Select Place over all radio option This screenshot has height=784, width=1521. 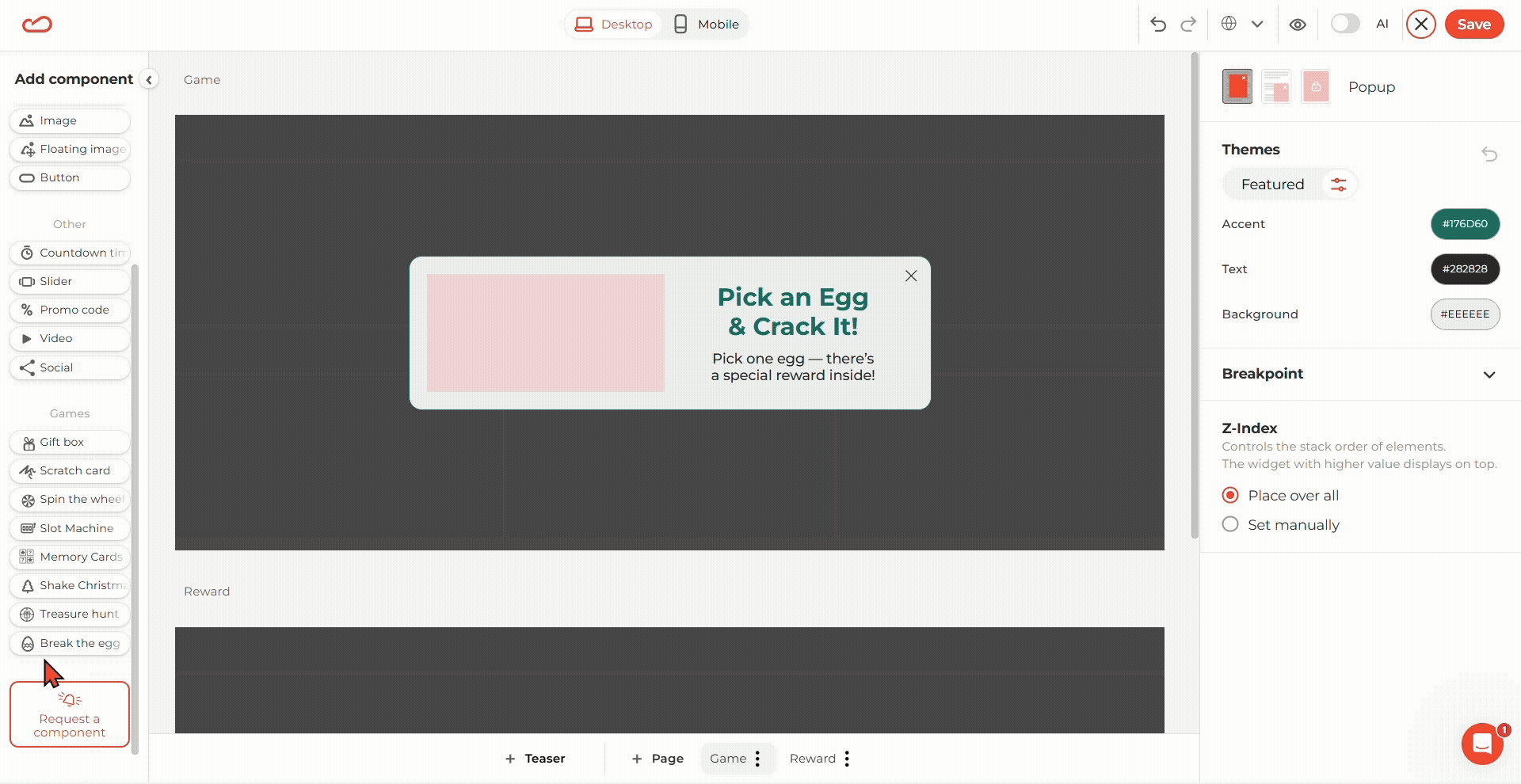1230,495
